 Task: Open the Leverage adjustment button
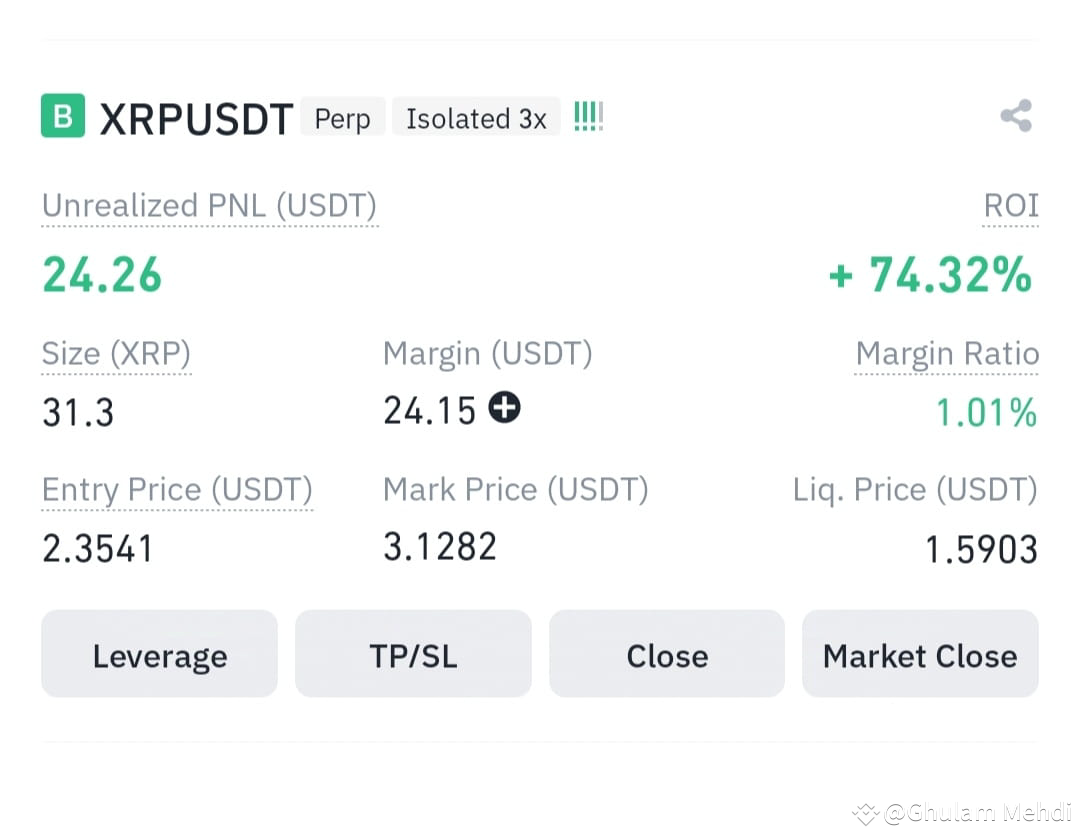point(159,654)
